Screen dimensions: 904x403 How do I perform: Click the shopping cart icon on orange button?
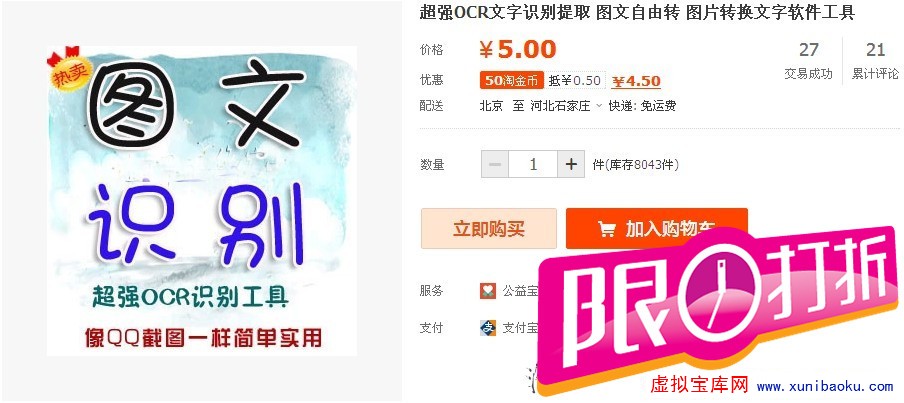click(x=606, y=229)
